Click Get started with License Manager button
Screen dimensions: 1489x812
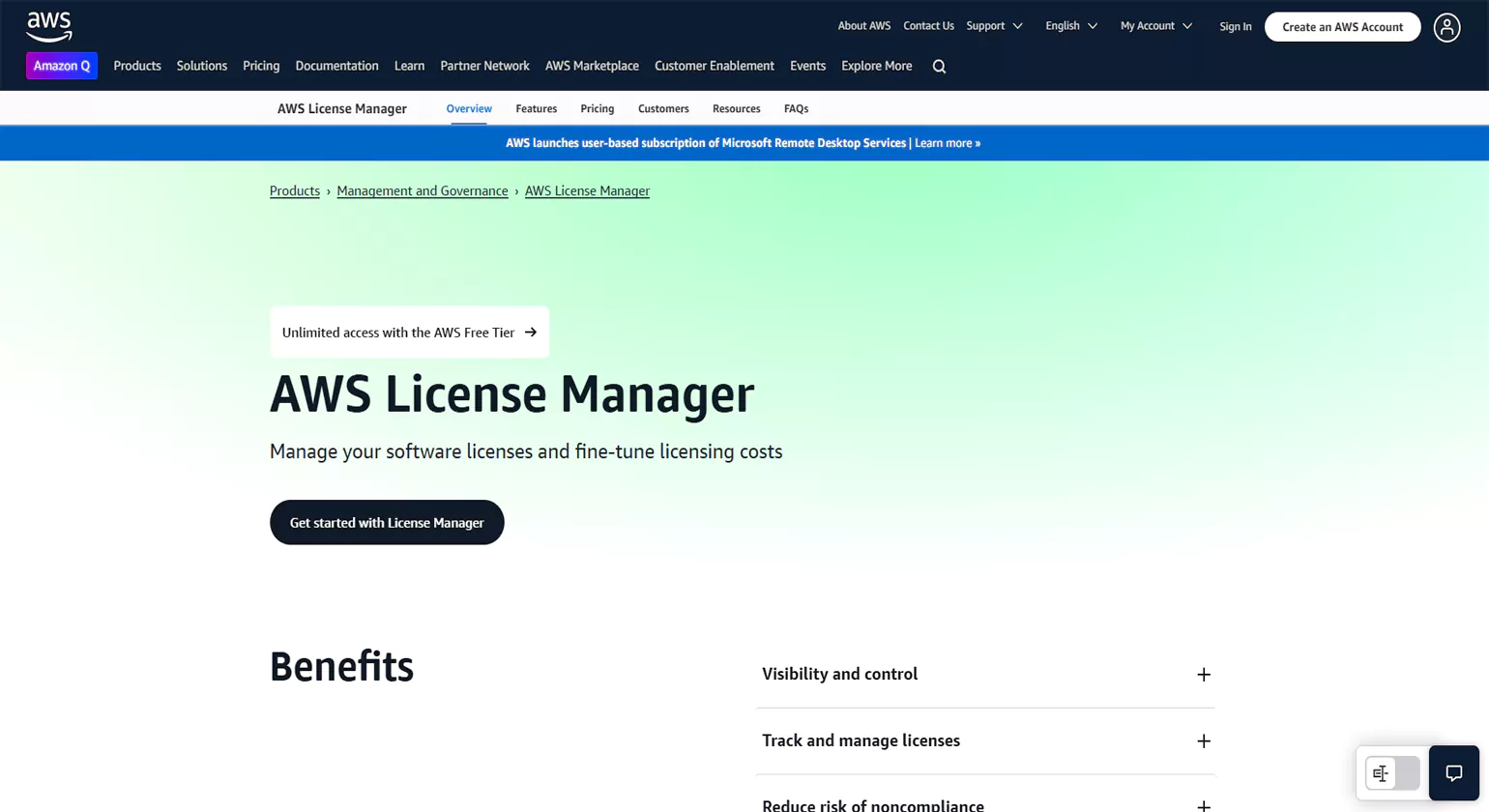pos(387,523)
